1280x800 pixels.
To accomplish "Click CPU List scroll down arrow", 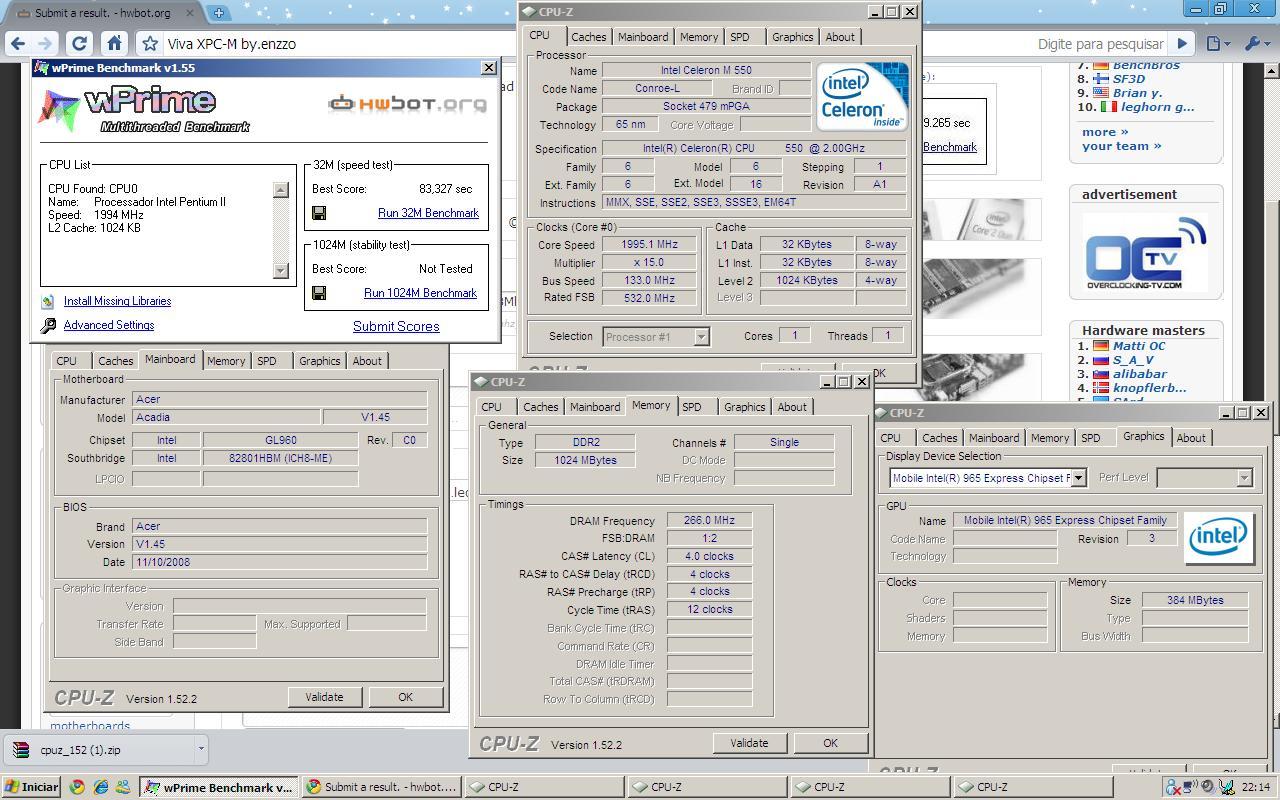I will point(280,270).
